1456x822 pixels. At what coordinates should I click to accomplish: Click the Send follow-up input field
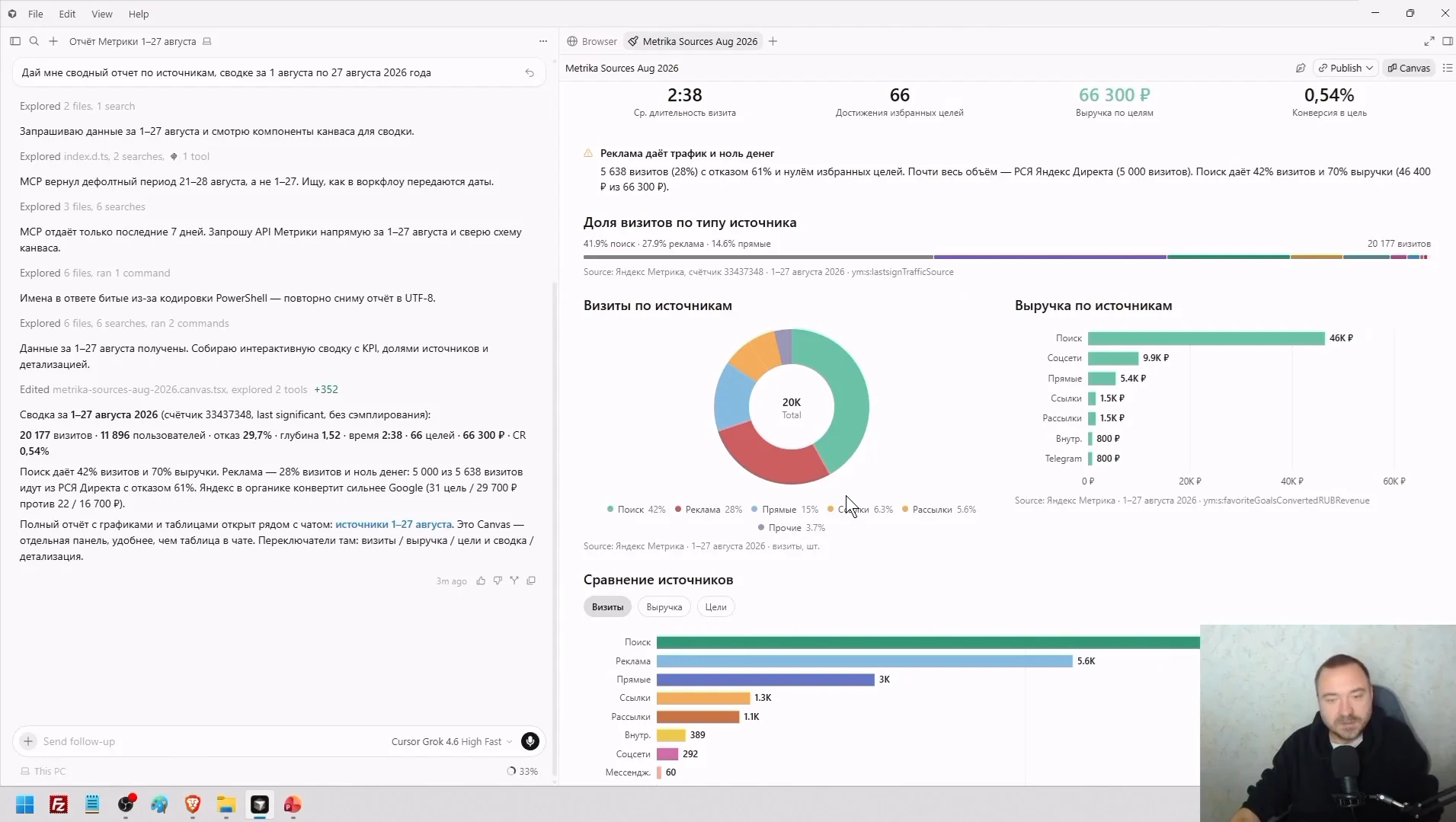tap(206, 741)
